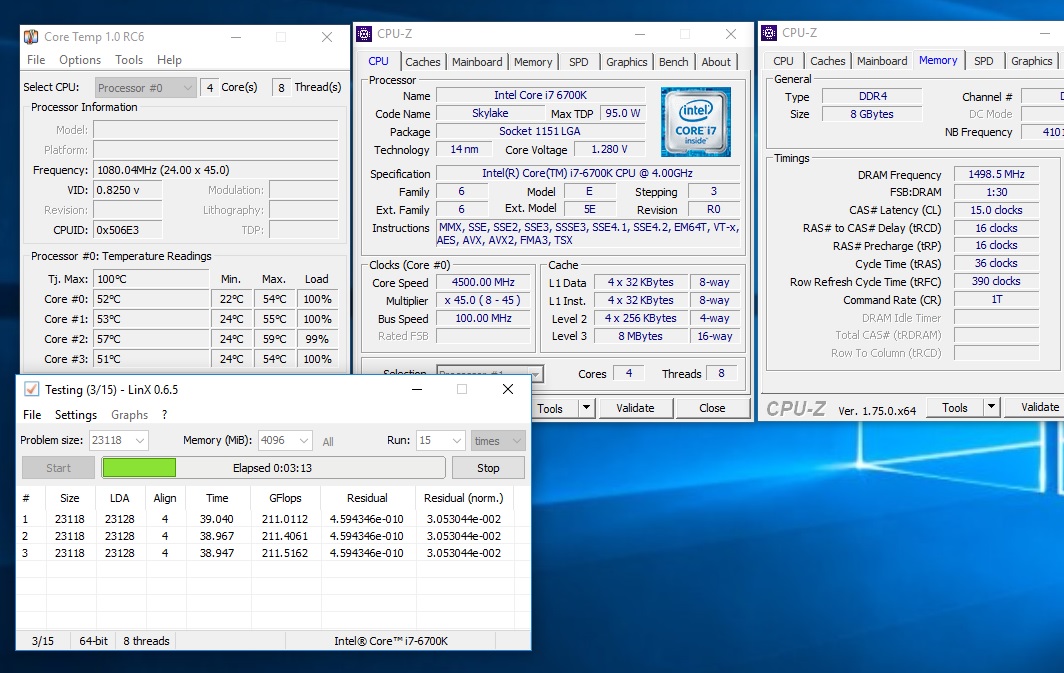Switch to Memory tab in first CPU-Z window
Image resolution: width=1064 pixels, height=673 pixels.
[x=533, y=62]
